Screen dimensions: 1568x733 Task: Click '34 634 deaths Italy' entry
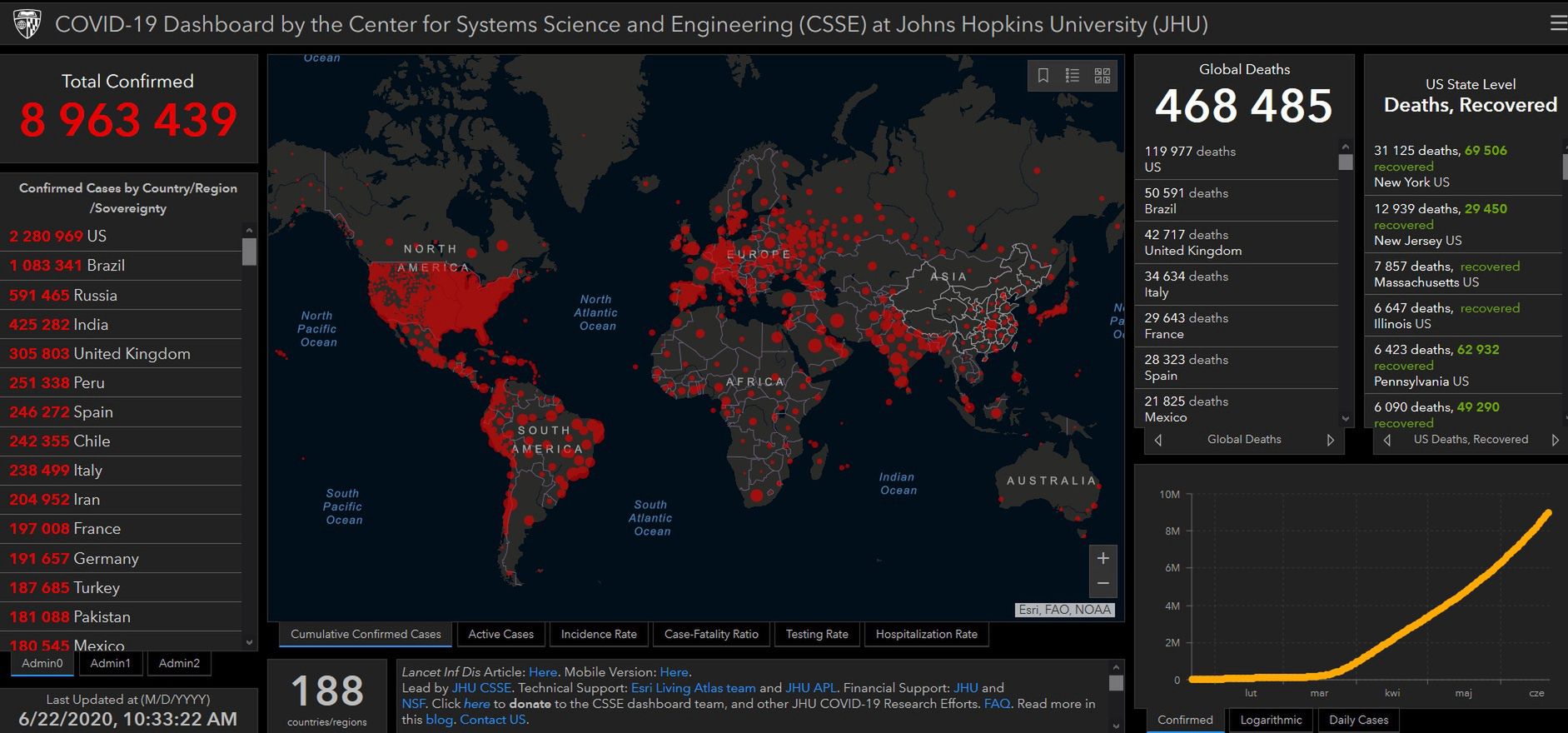pos(1237,284)
